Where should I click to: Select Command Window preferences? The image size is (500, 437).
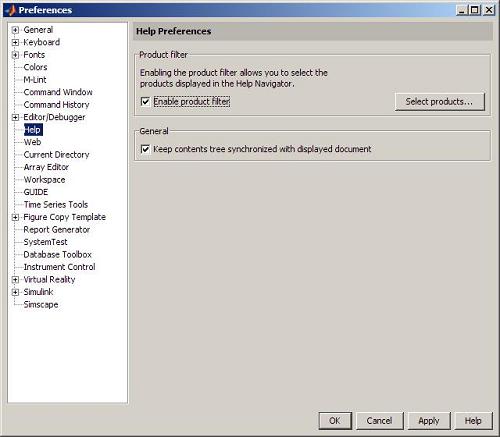tap(58, 92)
